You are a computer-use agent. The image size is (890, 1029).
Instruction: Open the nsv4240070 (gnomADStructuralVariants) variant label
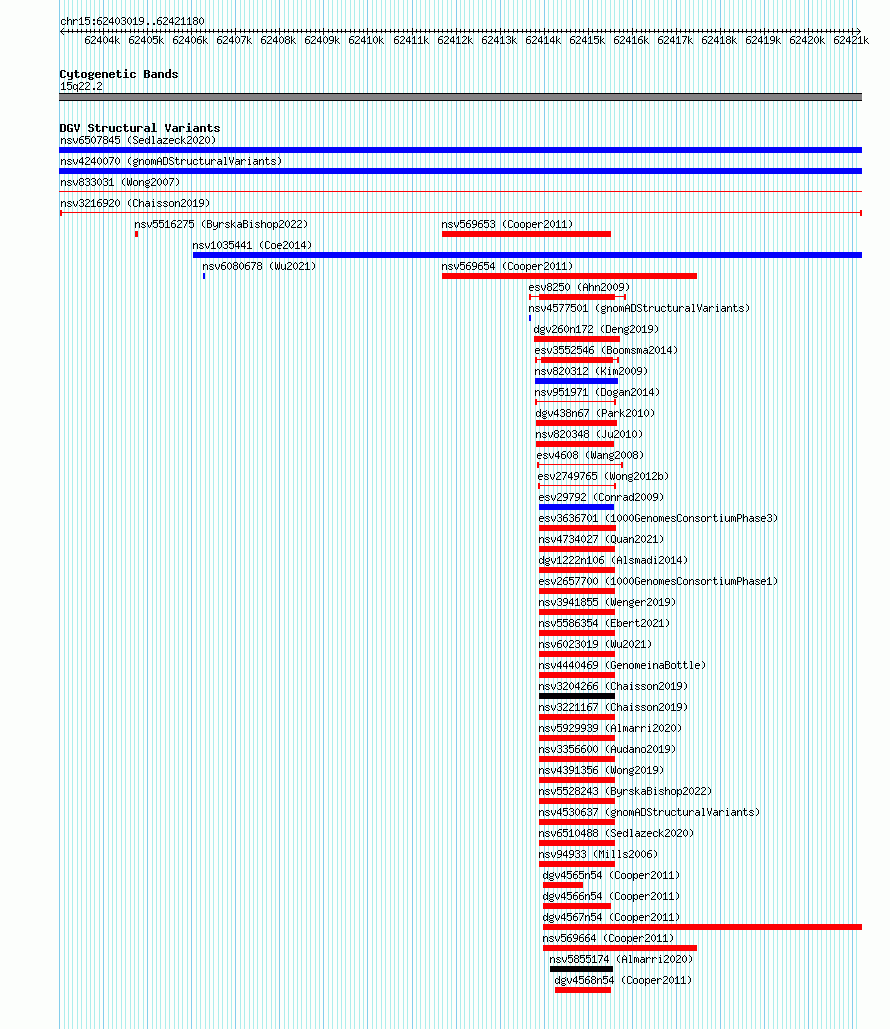171,161
